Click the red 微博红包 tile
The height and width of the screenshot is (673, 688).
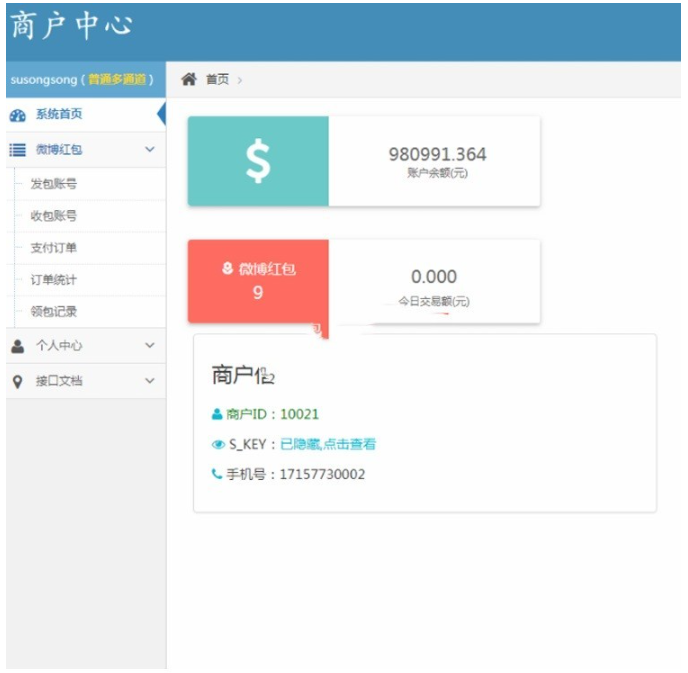[258, 281]
